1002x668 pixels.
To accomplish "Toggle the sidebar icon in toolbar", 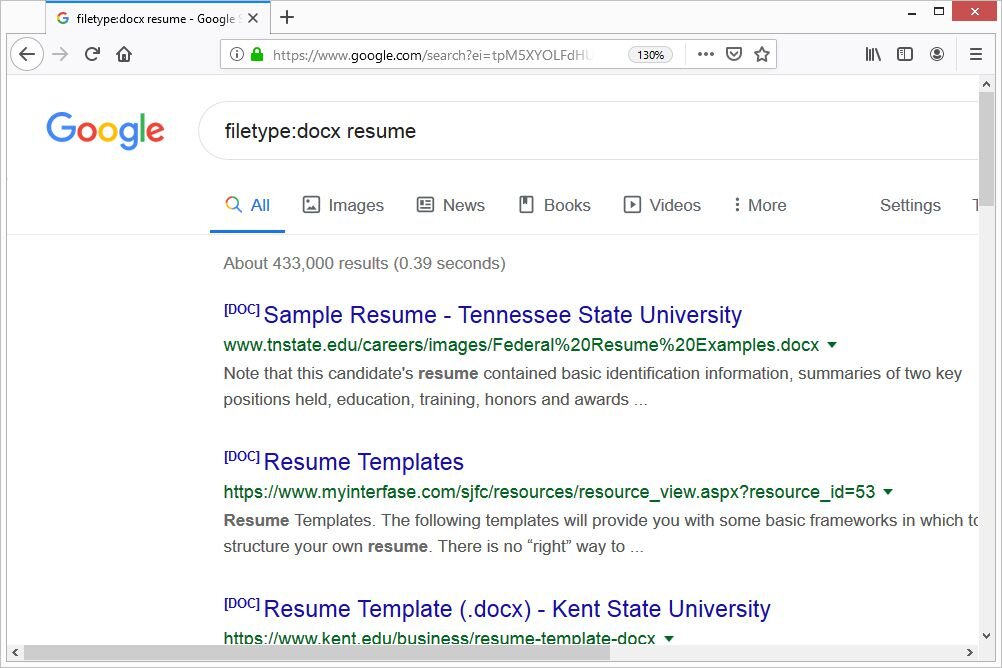I will (x=905, y=54).
